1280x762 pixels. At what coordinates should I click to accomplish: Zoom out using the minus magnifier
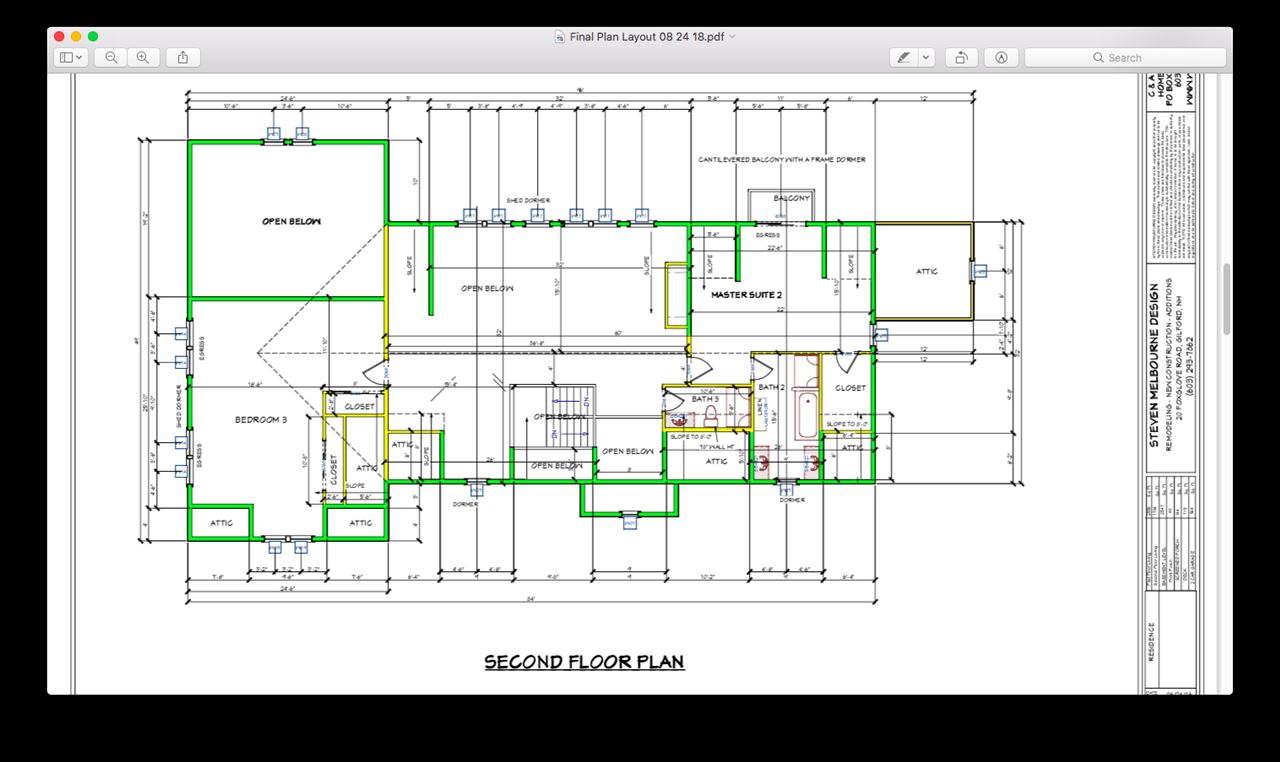pos(111,57)
